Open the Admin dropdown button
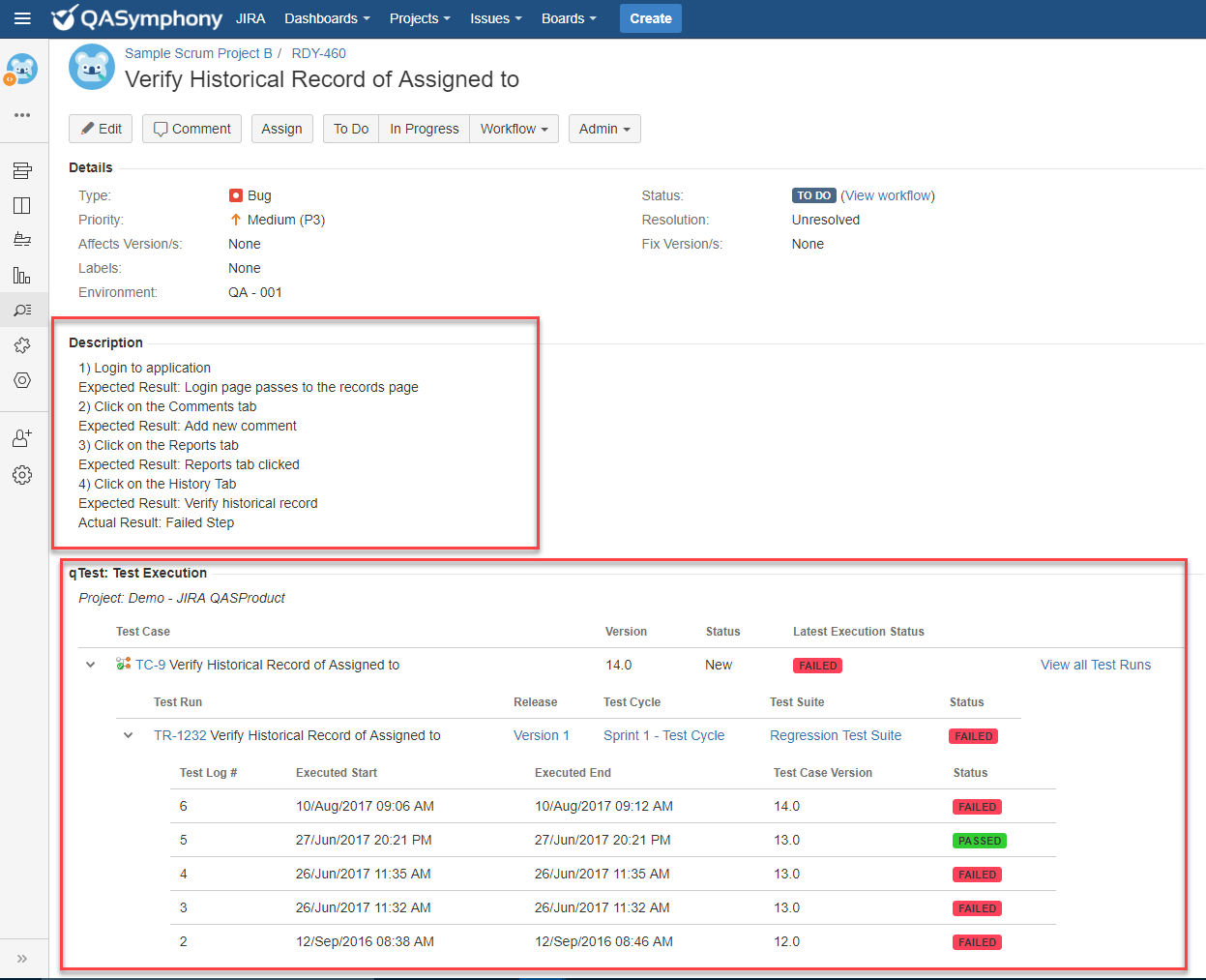Image resolution: width=1206 pixels, height=980 pixels. pos(604,129)
